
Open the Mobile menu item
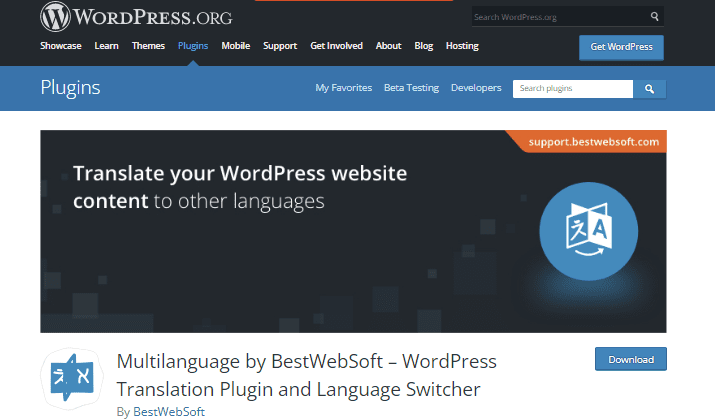point(236,46)
